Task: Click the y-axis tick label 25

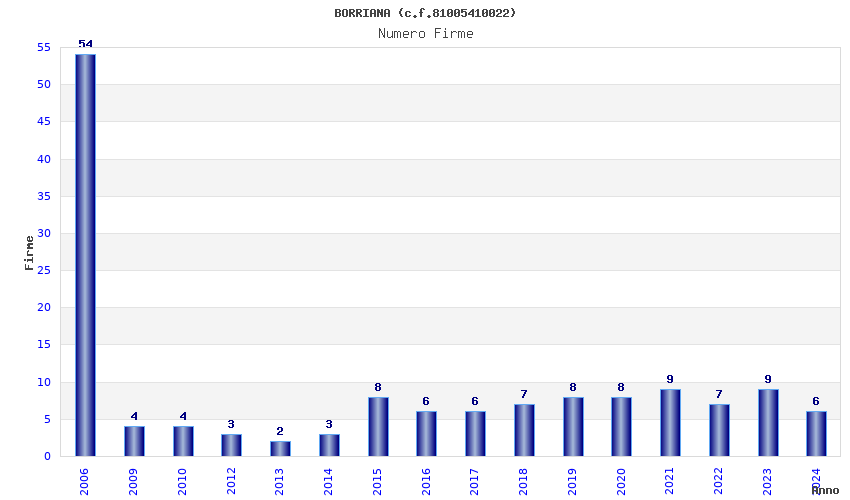Action: click(x=44, y=270)
